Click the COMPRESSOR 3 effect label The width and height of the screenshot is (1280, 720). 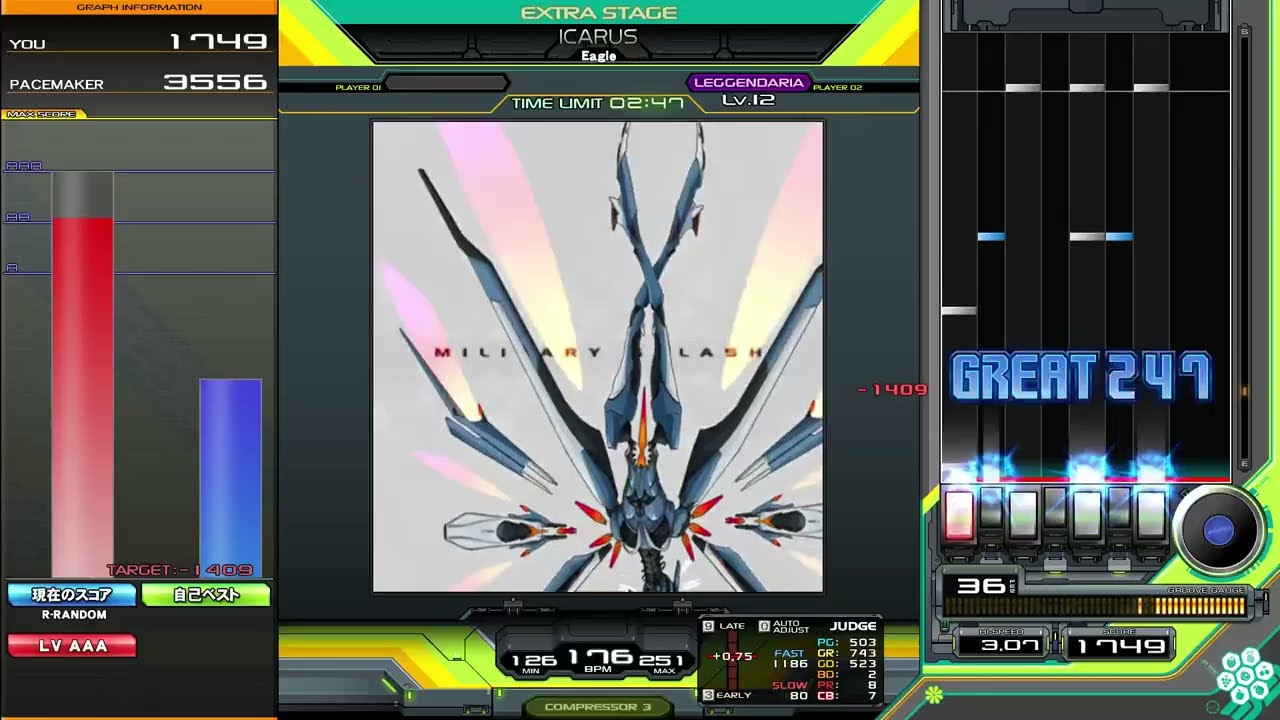[598, 707]
